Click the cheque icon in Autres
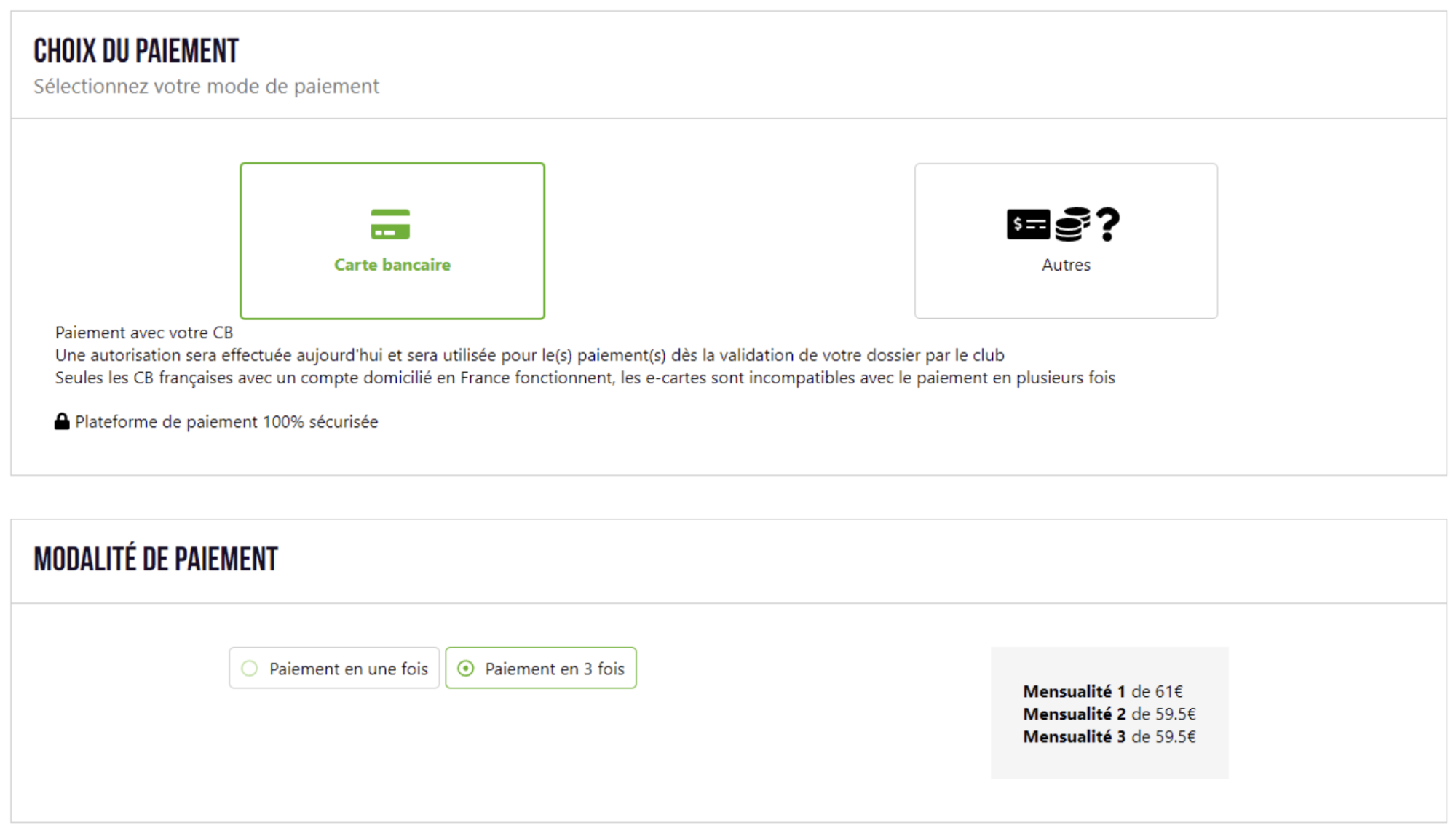 [x=1028, y=224]
